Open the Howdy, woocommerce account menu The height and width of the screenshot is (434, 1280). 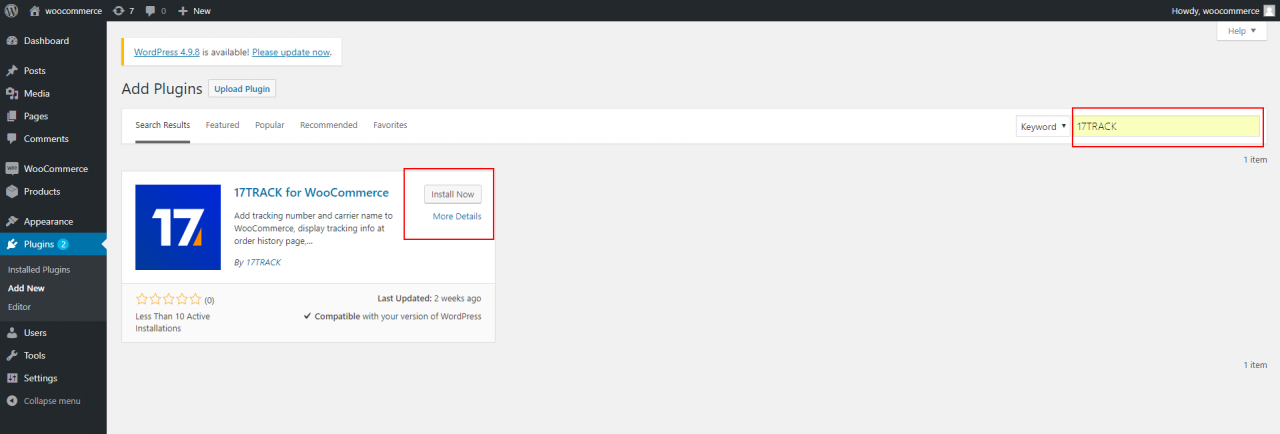coord(1222,10)
